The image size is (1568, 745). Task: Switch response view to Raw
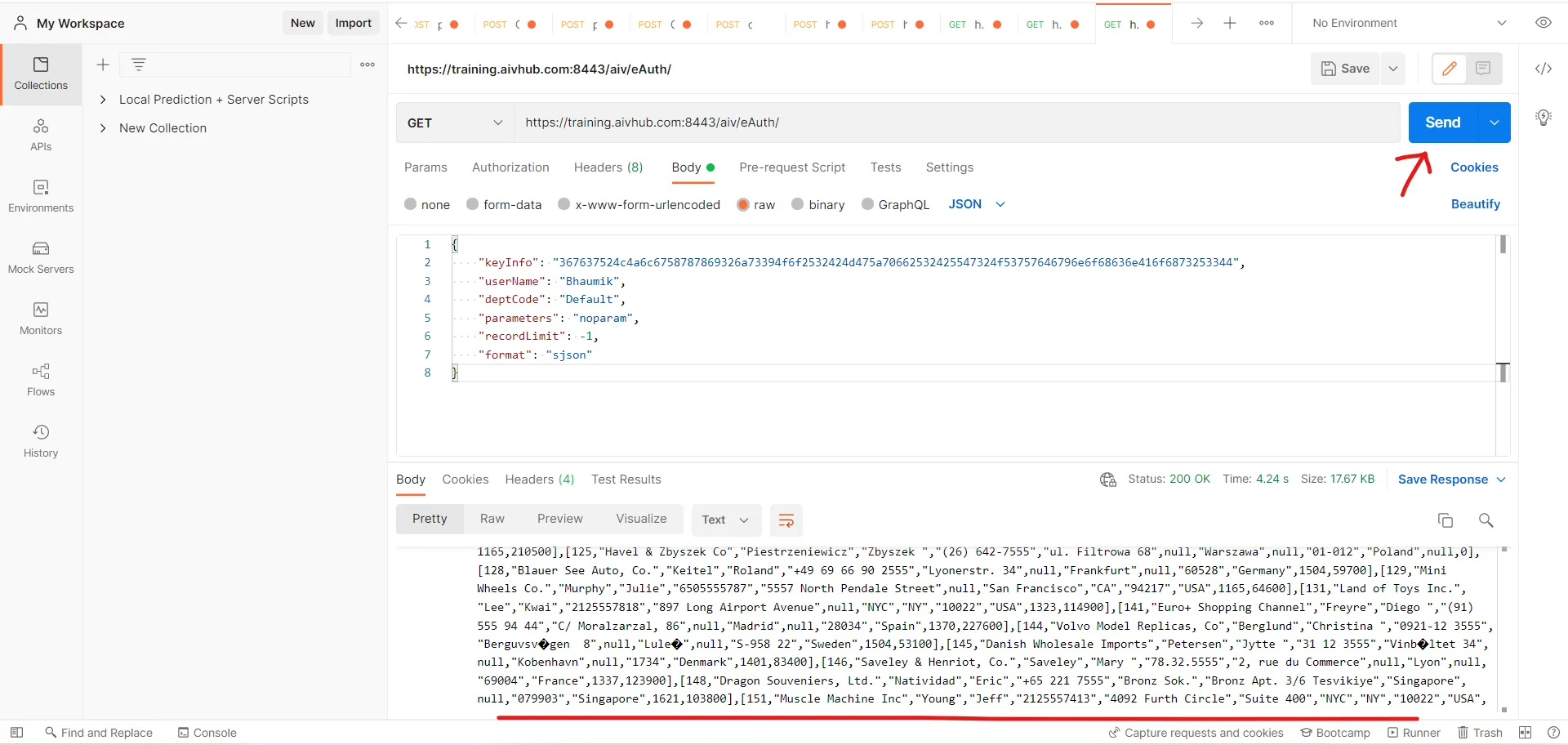tap(492, 519)
